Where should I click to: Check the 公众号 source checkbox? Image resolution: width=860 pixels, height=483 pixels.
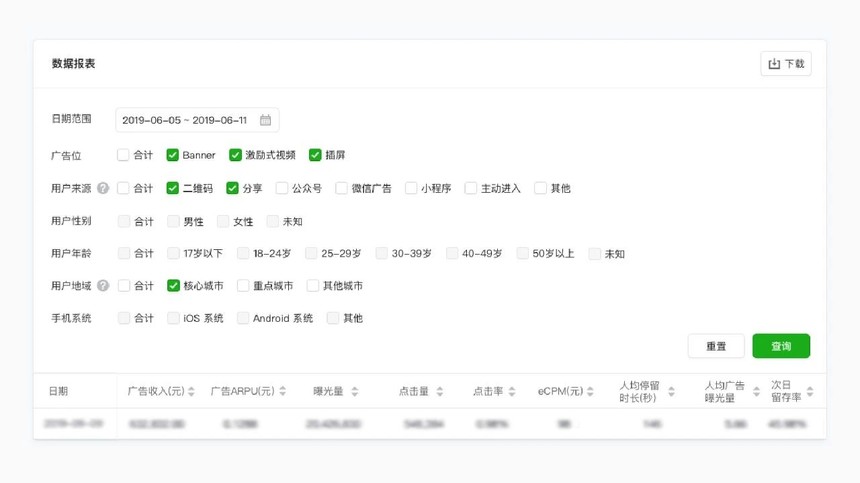(x=282, y=188)
